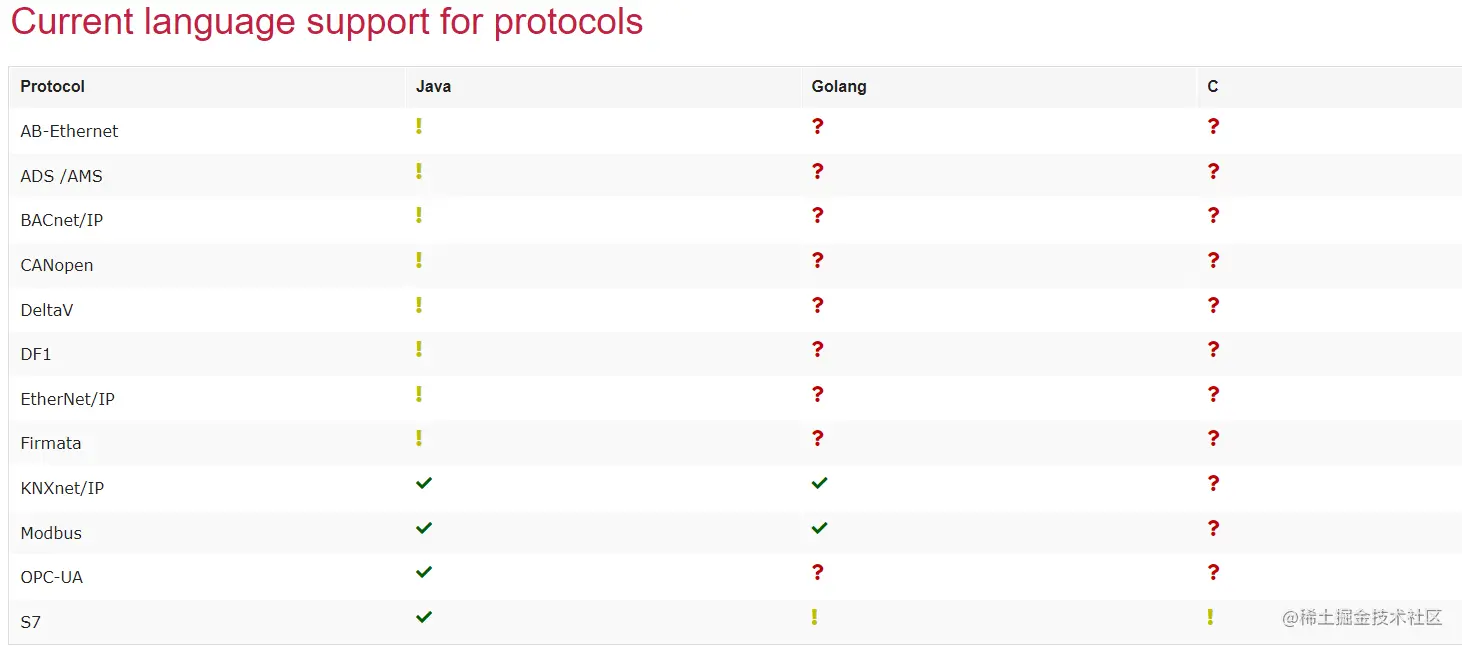Click the red question mark for OPC-UA Golang
This screenshot has width=1462, height=647.
(817, 572)
